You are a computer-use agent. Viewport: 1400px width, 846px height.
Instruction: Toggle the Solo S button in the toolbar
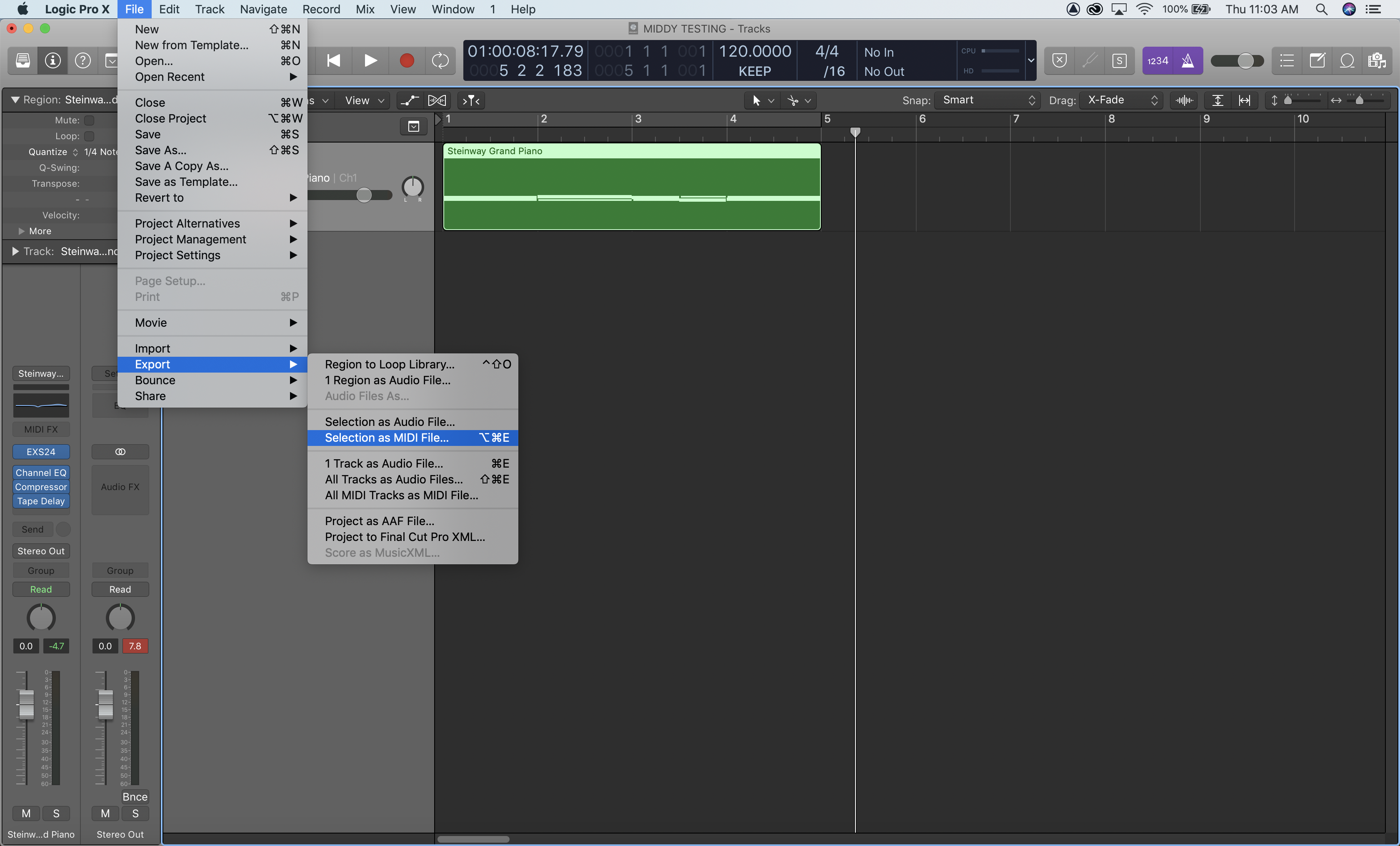pyautogui.click(x=1119, y=60)
